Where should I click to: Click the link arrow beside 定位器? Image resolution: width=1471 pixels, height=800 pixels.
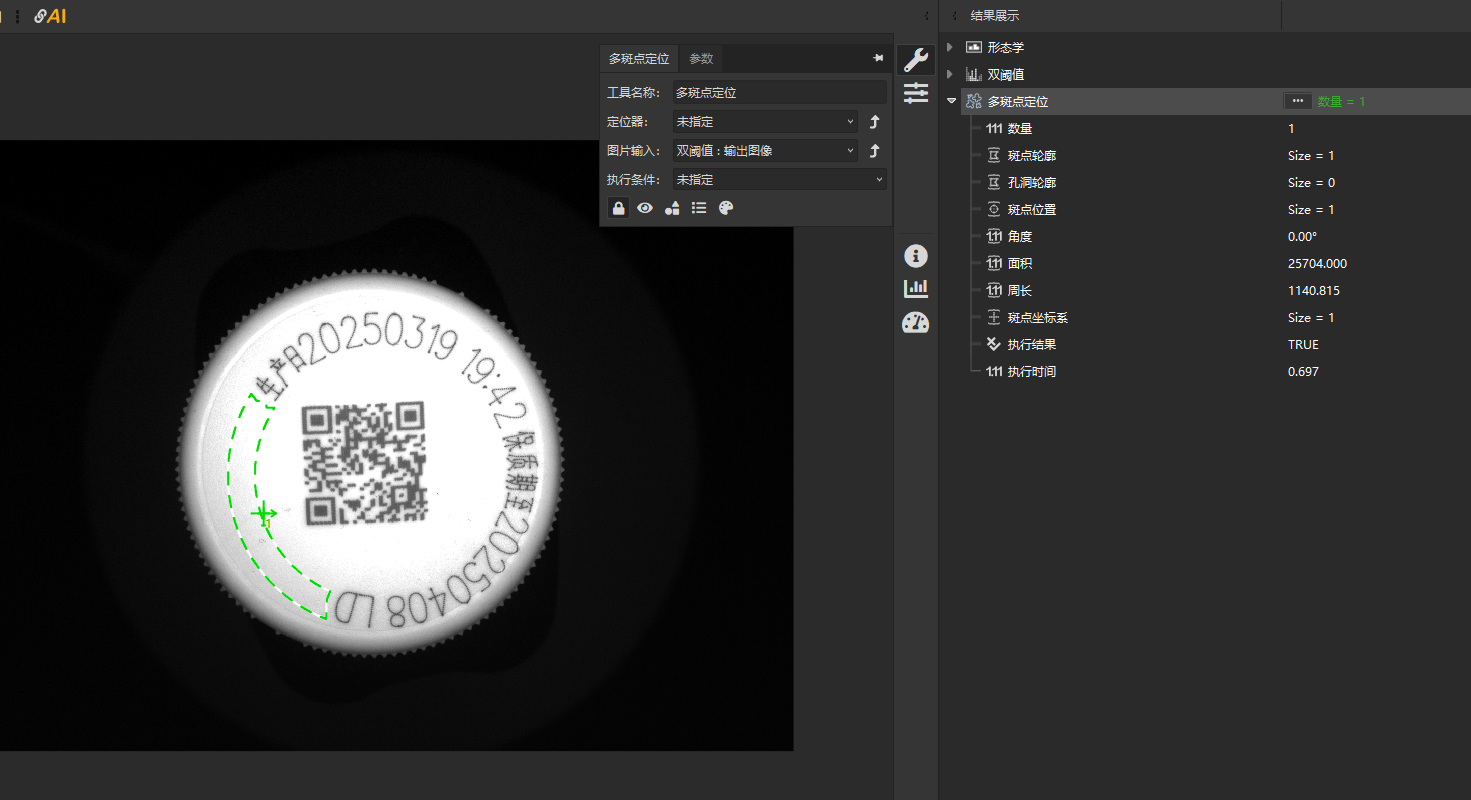tap(873, 122)
